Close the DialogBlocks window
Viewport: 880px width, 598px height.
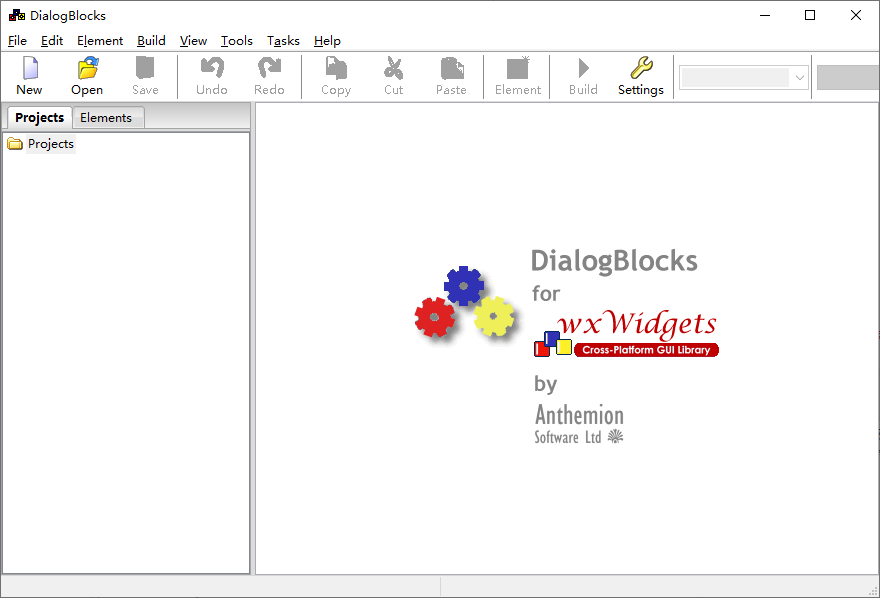click(855, 15)
